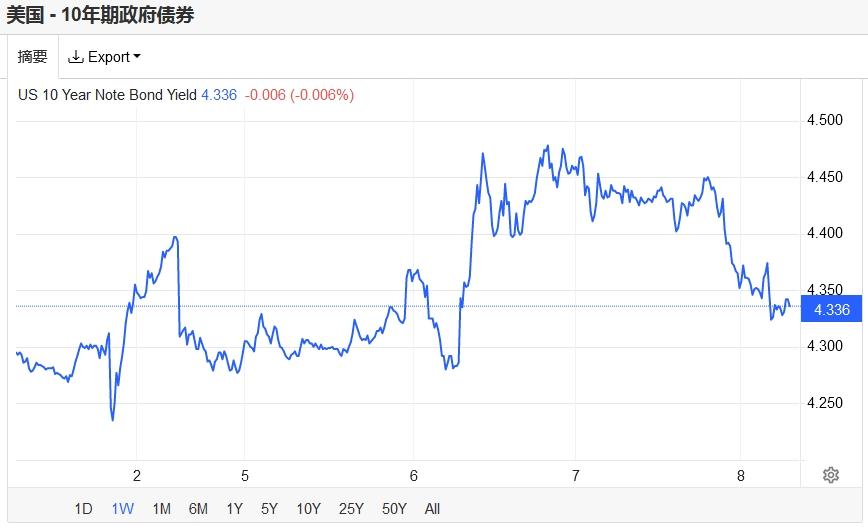This screenshot has height=527, width=868.
Task: Display All historical data
Action: [432, 508]
